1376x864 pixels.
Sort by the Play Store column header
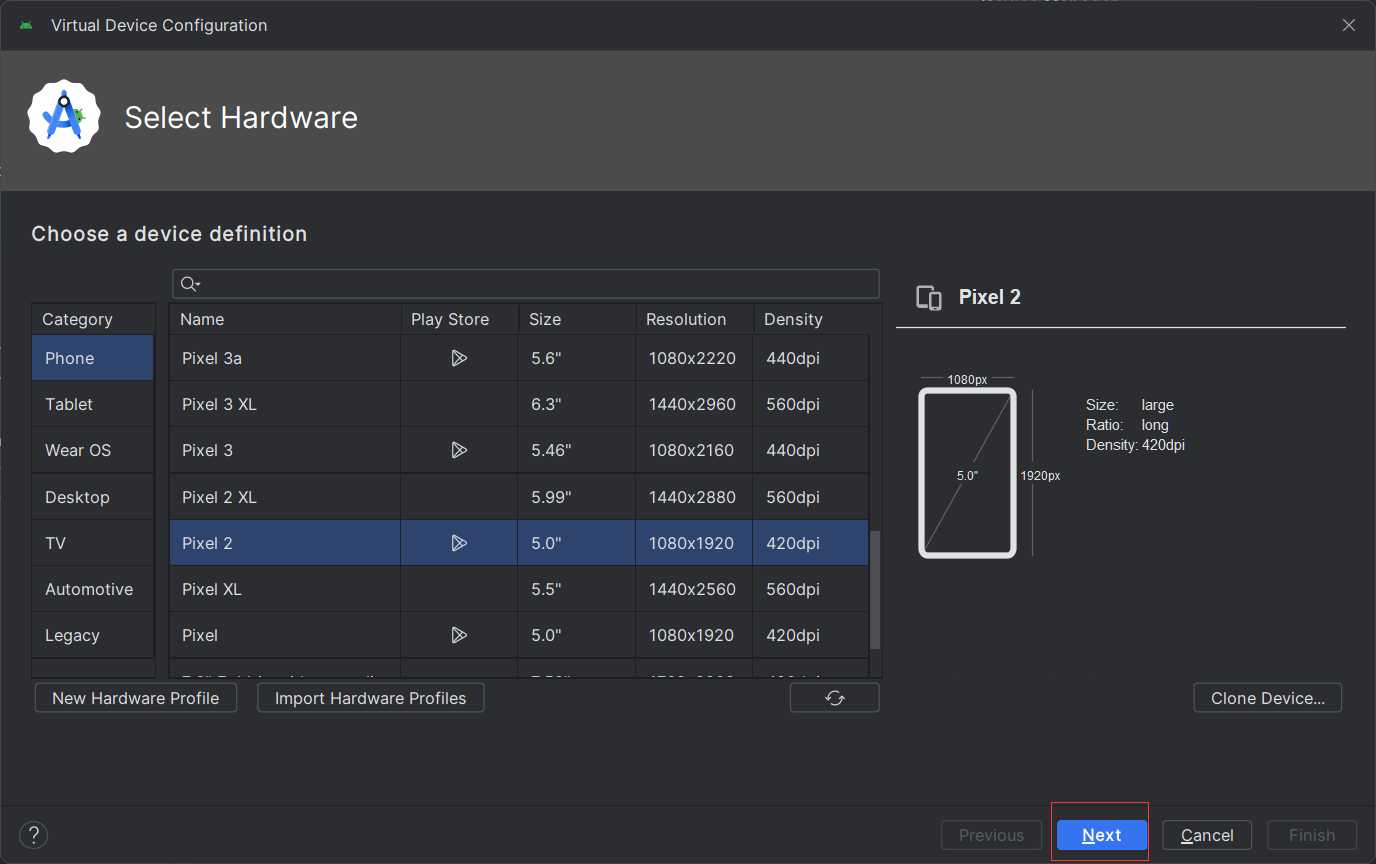pos(459,319)
